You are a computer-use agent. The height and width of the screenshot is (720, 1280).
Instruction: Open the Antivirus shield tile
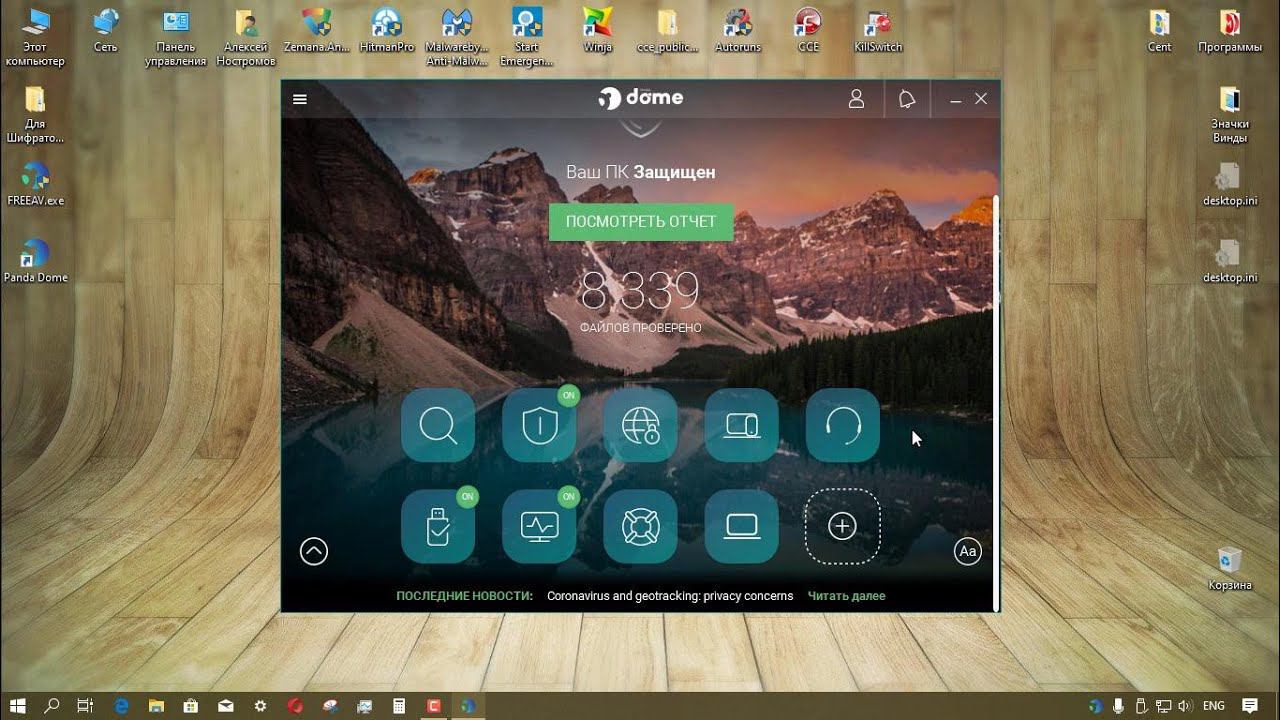(x=539, y=426)
